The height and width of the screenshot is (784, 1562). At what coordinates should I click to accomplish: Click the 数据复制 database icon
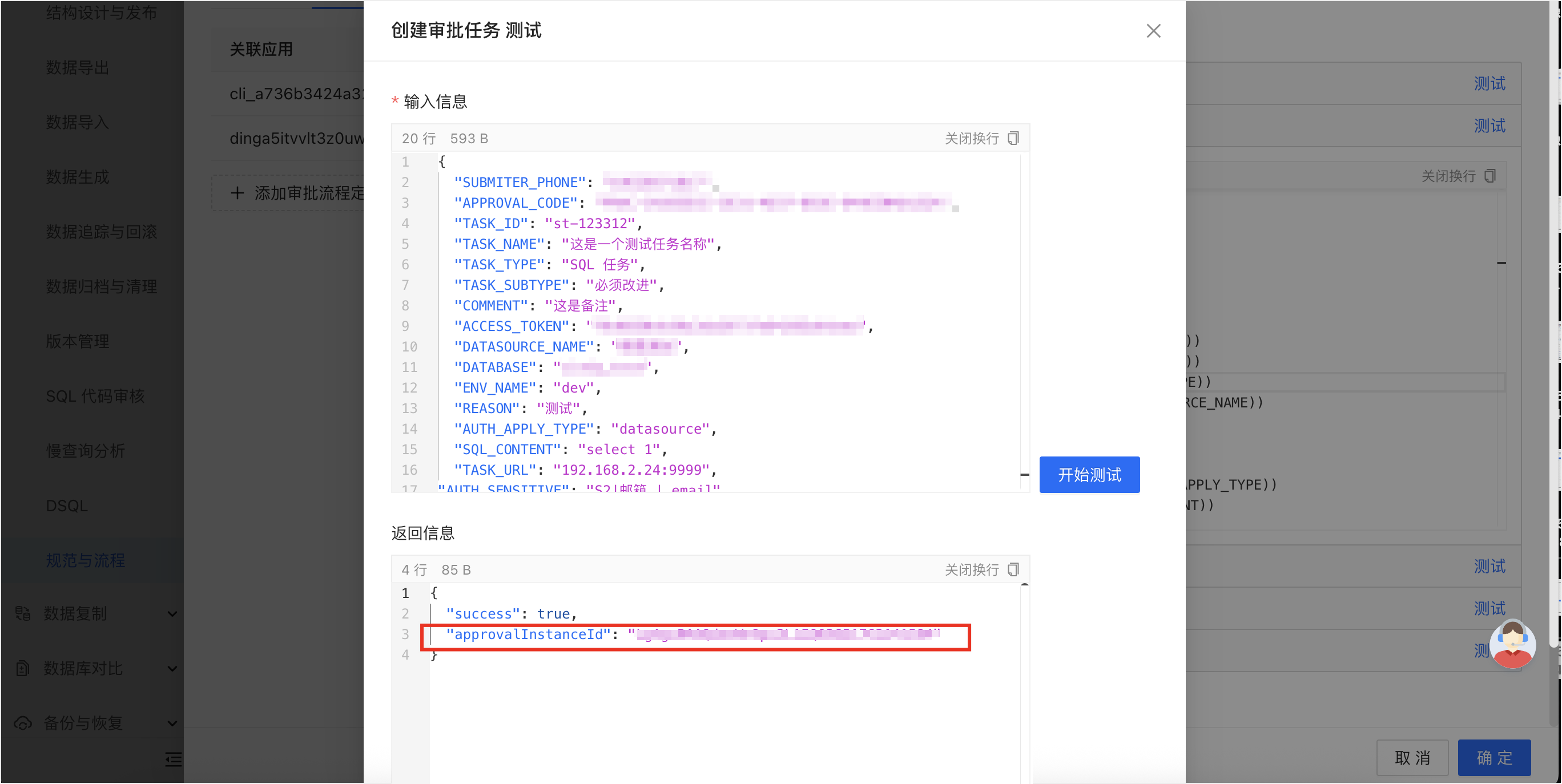tap(23, 613)
